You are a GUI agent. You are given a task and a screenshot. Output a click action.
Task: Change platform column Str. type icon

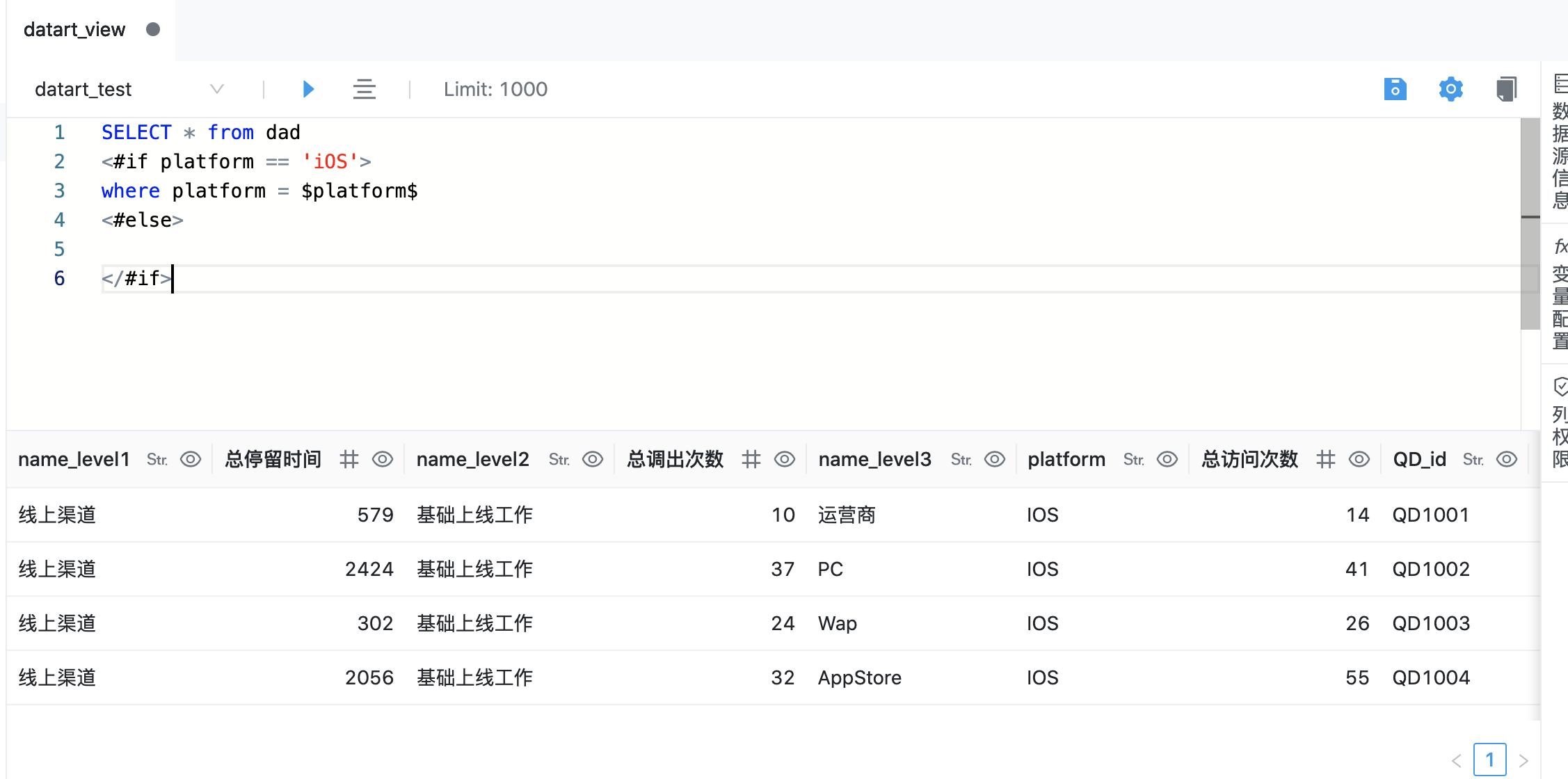tap(1134, 460)
